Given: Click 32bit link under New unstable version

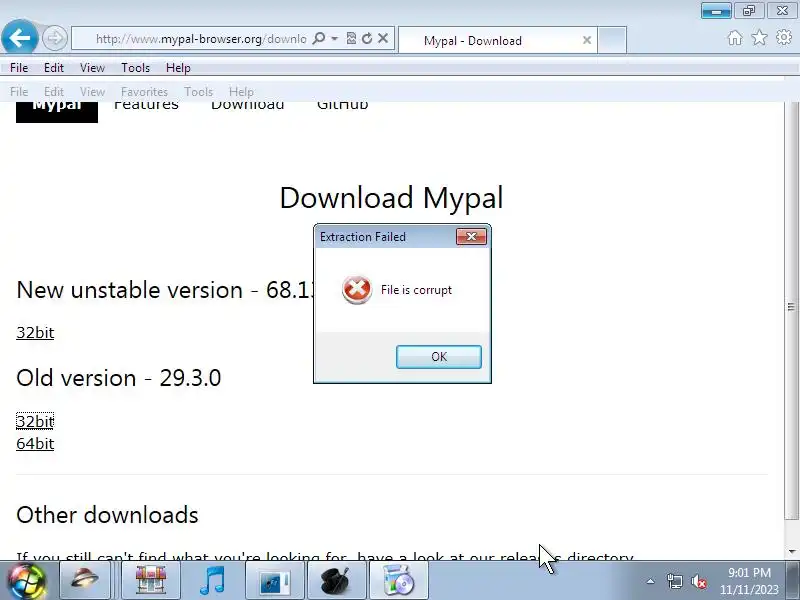Looking at the screenshot, I should click(35, 333).
